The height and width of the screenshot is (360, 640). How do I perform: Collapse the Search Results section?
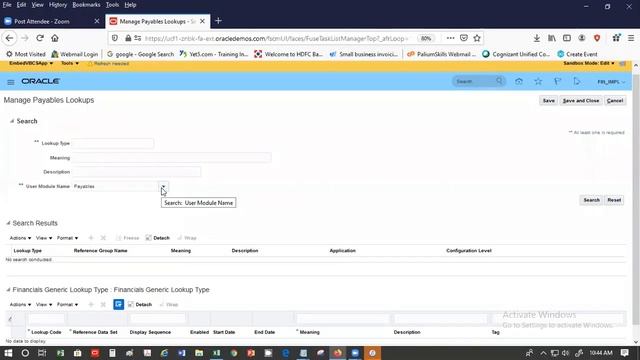[8, 223]
